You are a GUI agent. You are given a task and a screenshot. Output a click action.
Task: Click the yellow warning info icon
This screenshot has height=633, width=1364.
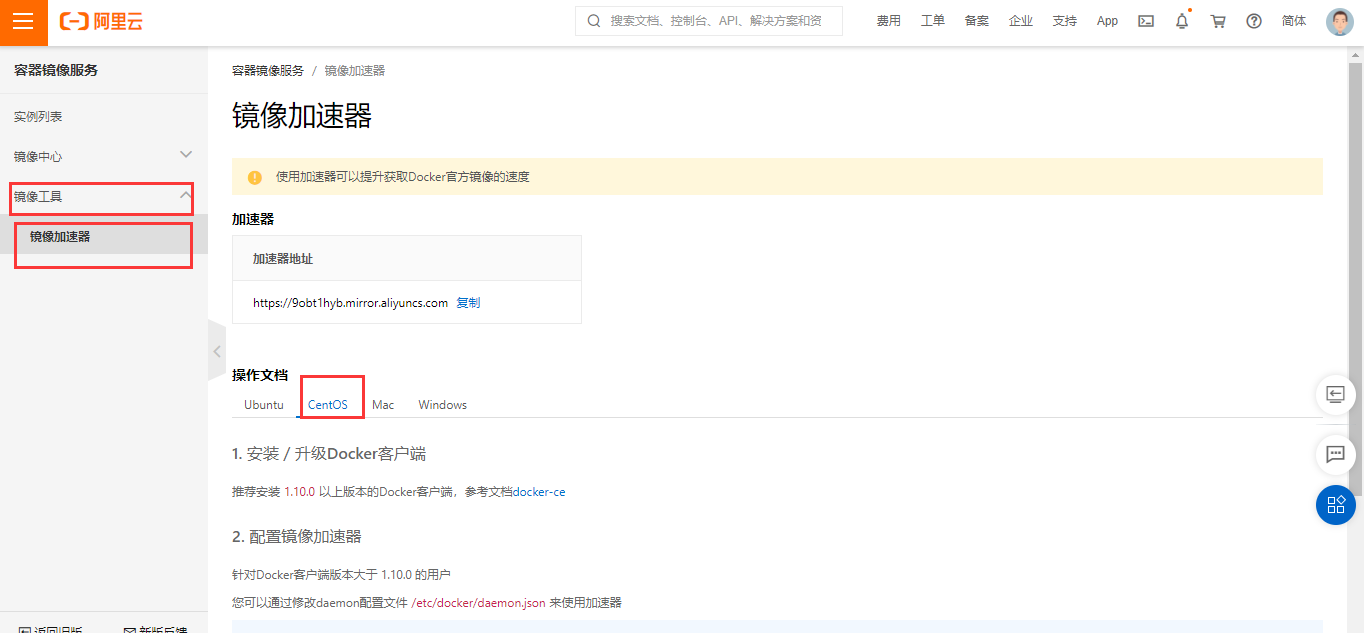point(255,177)
